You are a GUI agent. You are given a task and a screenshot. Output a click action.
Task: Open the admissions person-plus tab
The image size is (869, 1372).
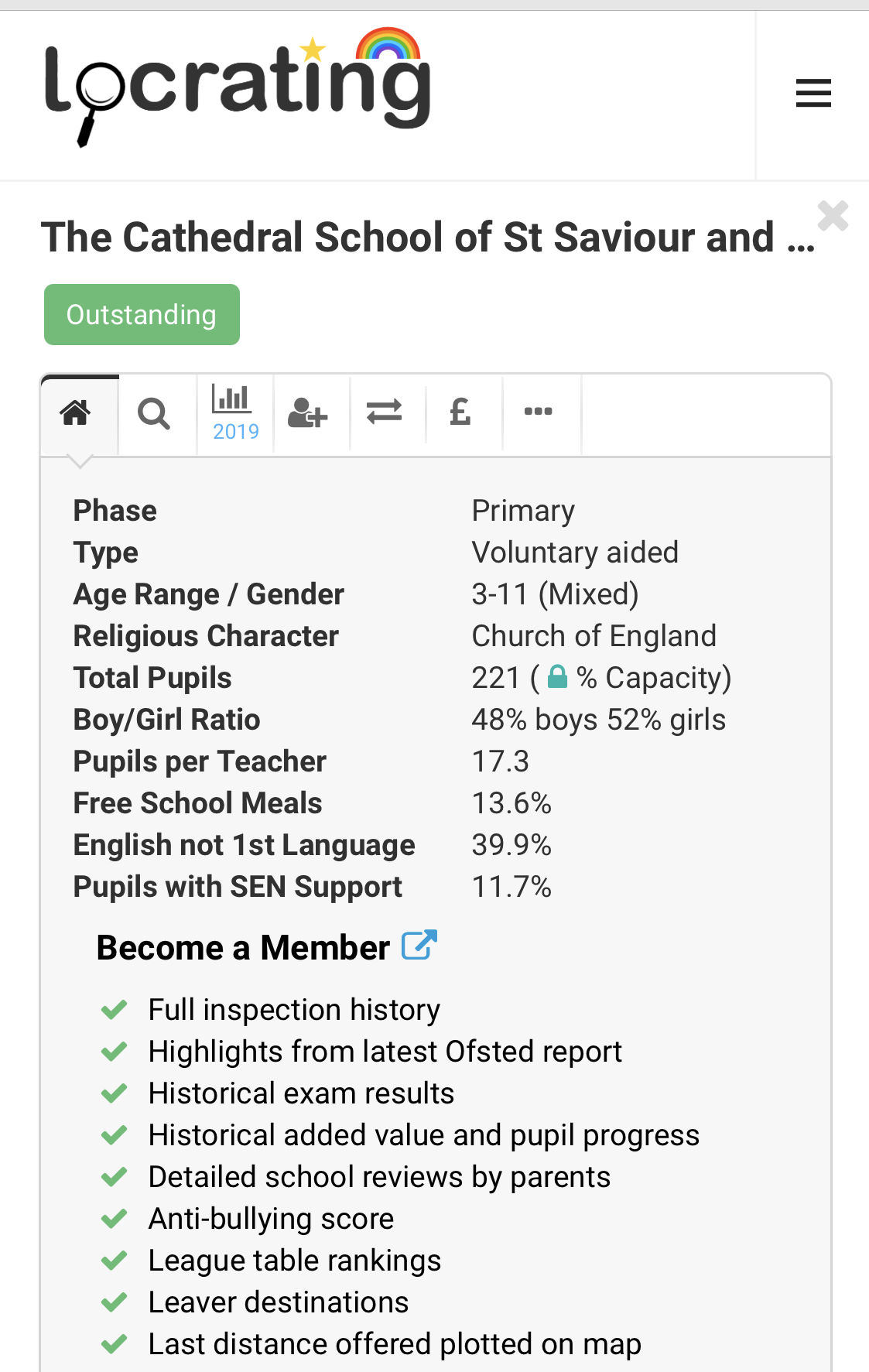pyautogui.click(x=308, y=413)
